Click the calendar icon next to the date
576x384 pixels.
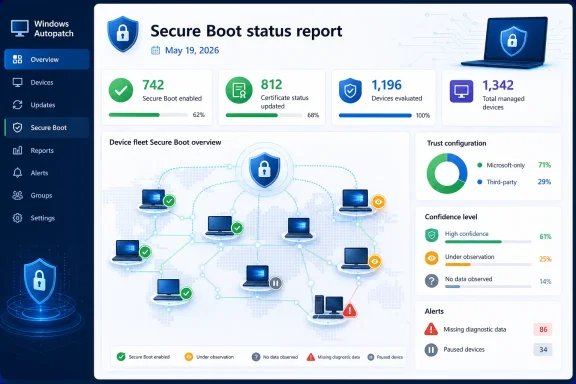tap(155, 50)
